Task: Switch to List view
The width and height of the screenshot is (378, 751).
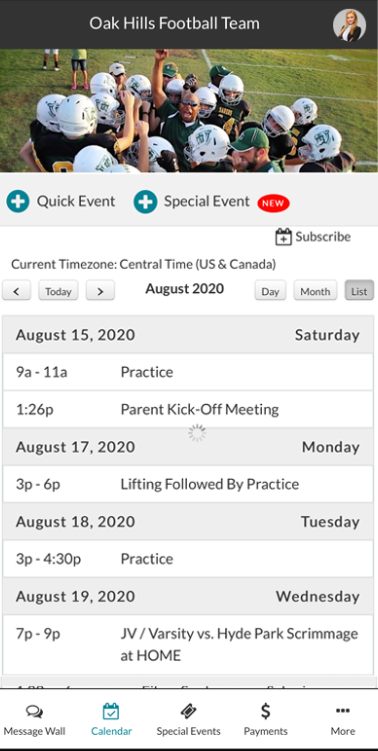Action: (x=359, y=291)
